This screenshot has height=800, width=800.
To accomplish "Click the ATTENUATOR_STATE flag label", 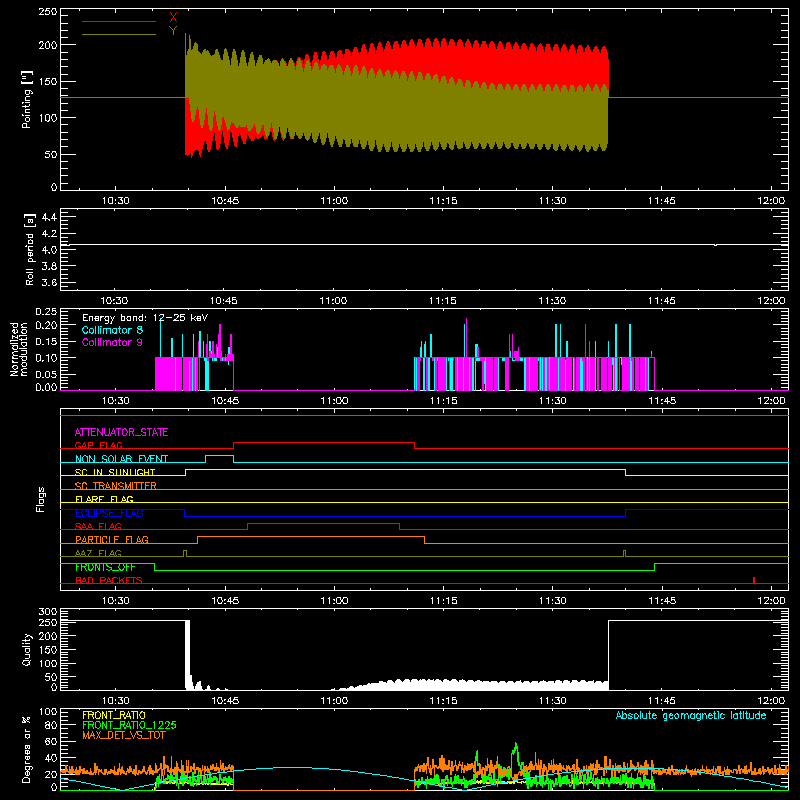I will (x=121, y=432).
